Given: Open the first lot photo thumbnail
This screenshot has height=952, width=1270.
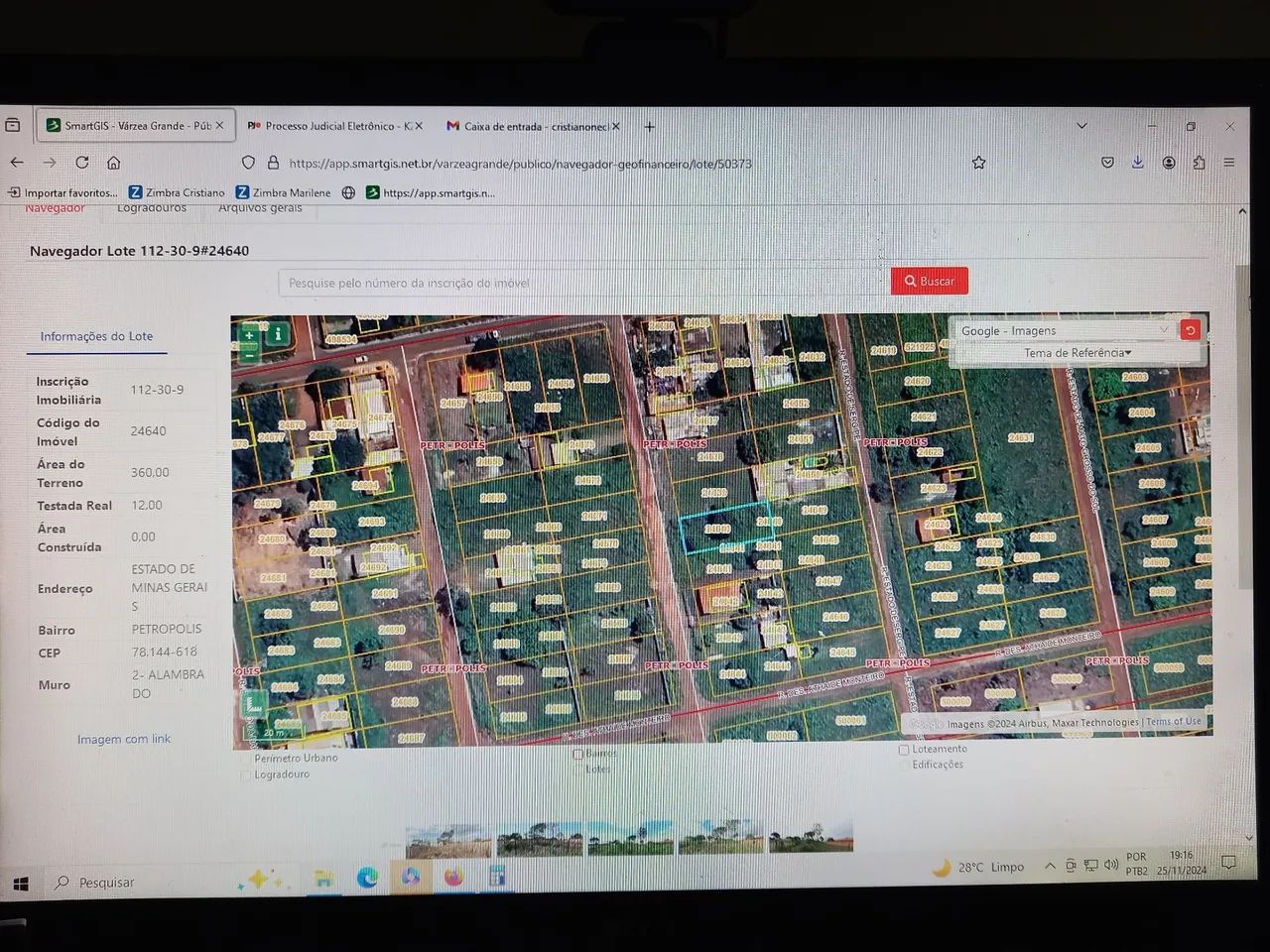Looking at the screenshot, I should pyautogui.click(x=448, y=840).
